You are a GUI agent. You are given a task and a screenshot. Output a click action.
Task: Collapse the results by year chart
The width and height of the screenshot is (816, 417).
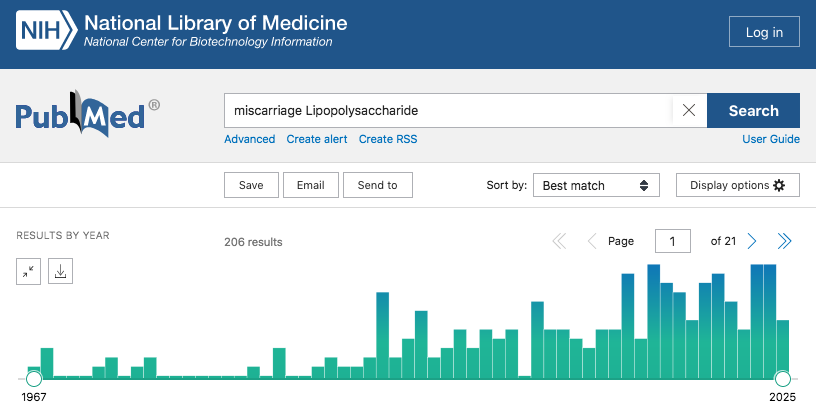(x=29, y=271)
